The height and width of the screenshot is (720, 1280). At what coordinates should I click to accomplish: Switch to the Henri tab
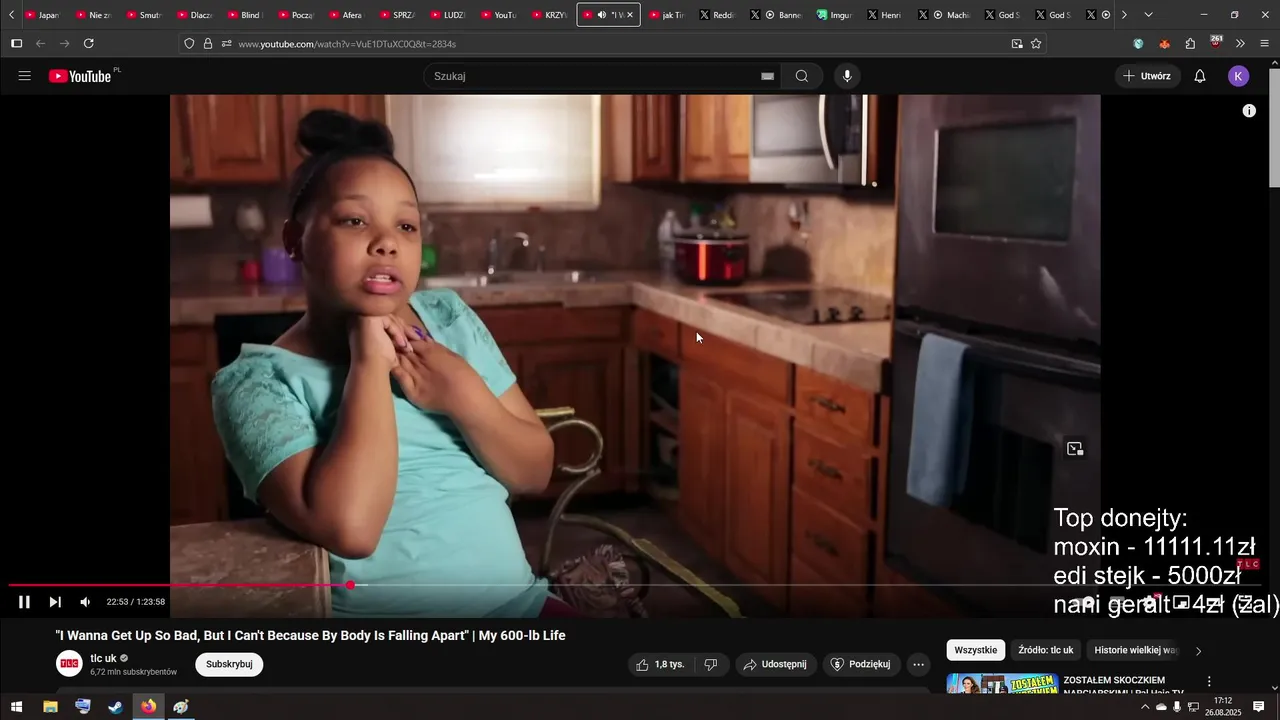[x=885, y=15]
